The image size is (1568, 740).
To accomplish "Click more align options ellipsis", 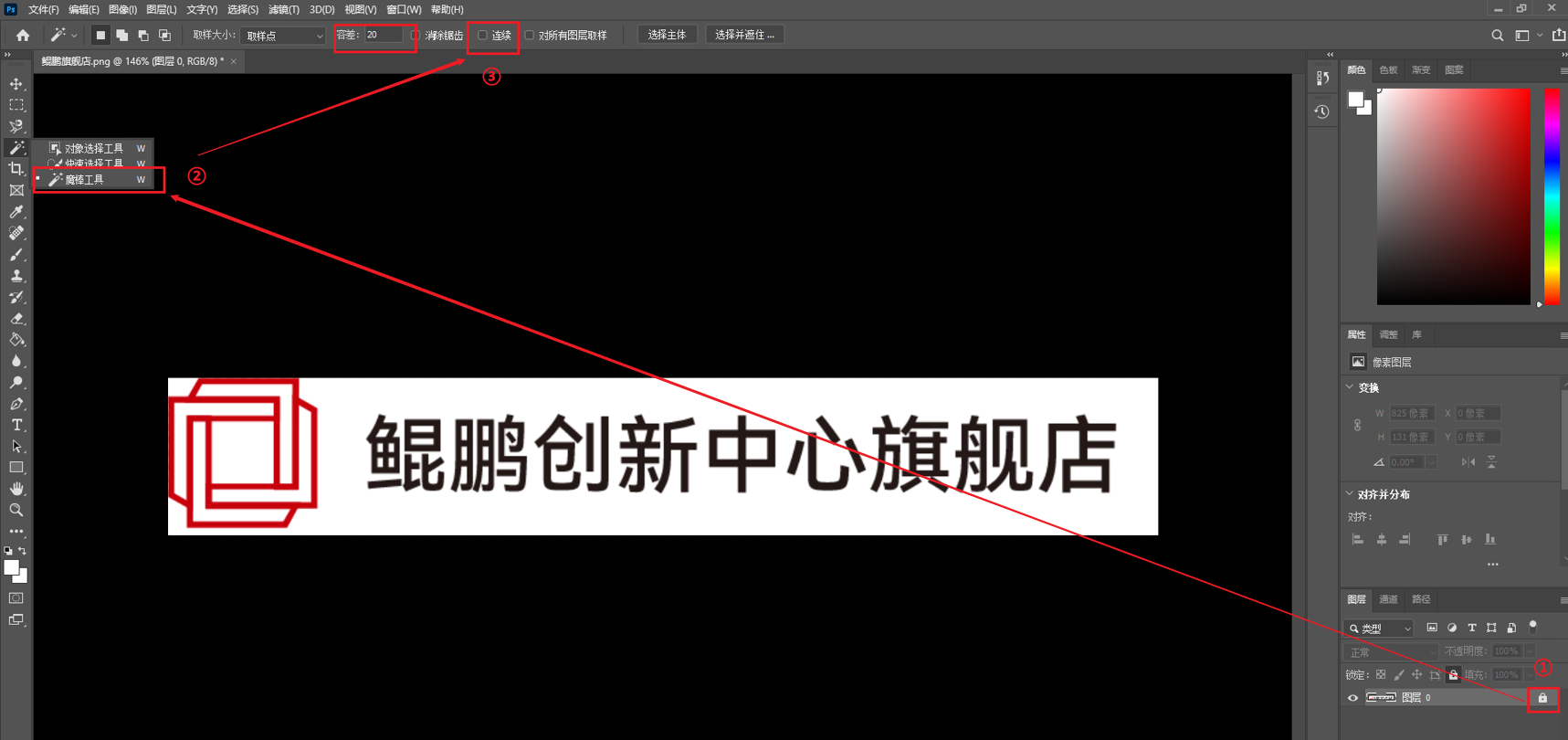I will (1492, 564).
